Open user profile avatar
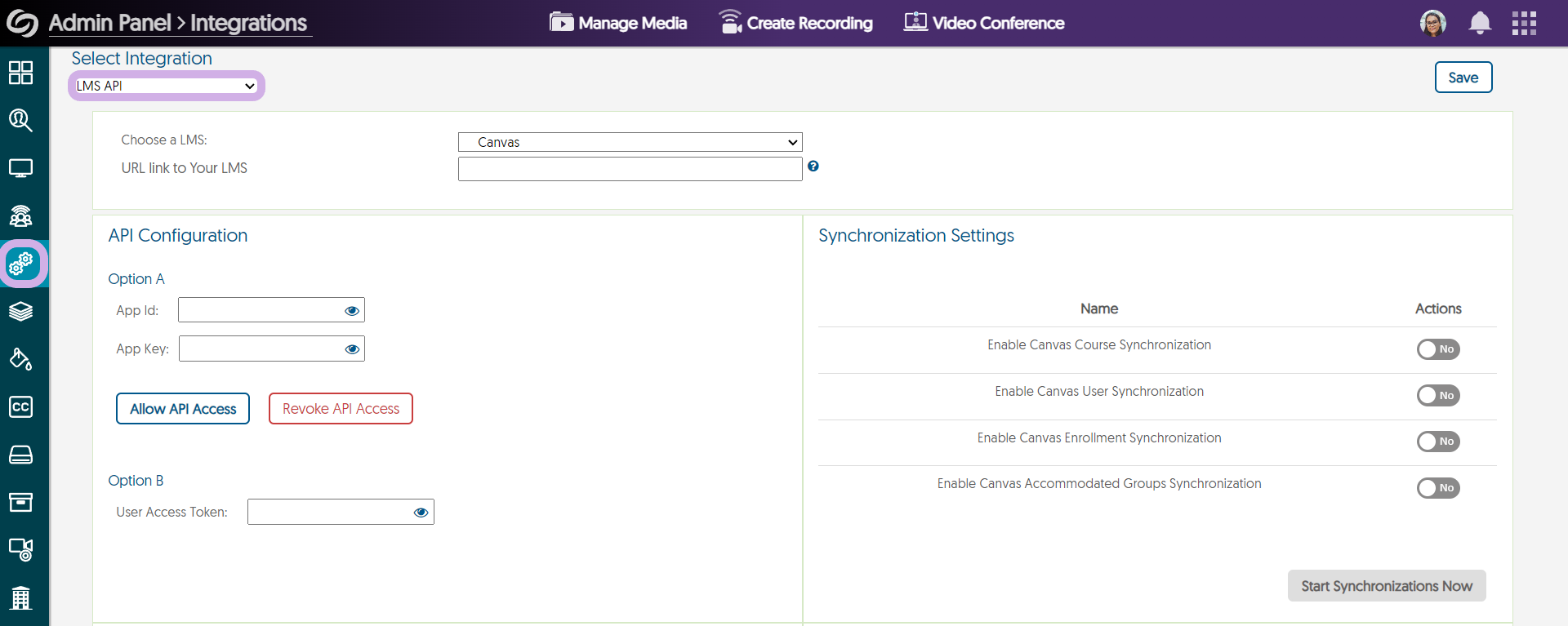Screen dimensions: 1568x626 pos(1433,23)
